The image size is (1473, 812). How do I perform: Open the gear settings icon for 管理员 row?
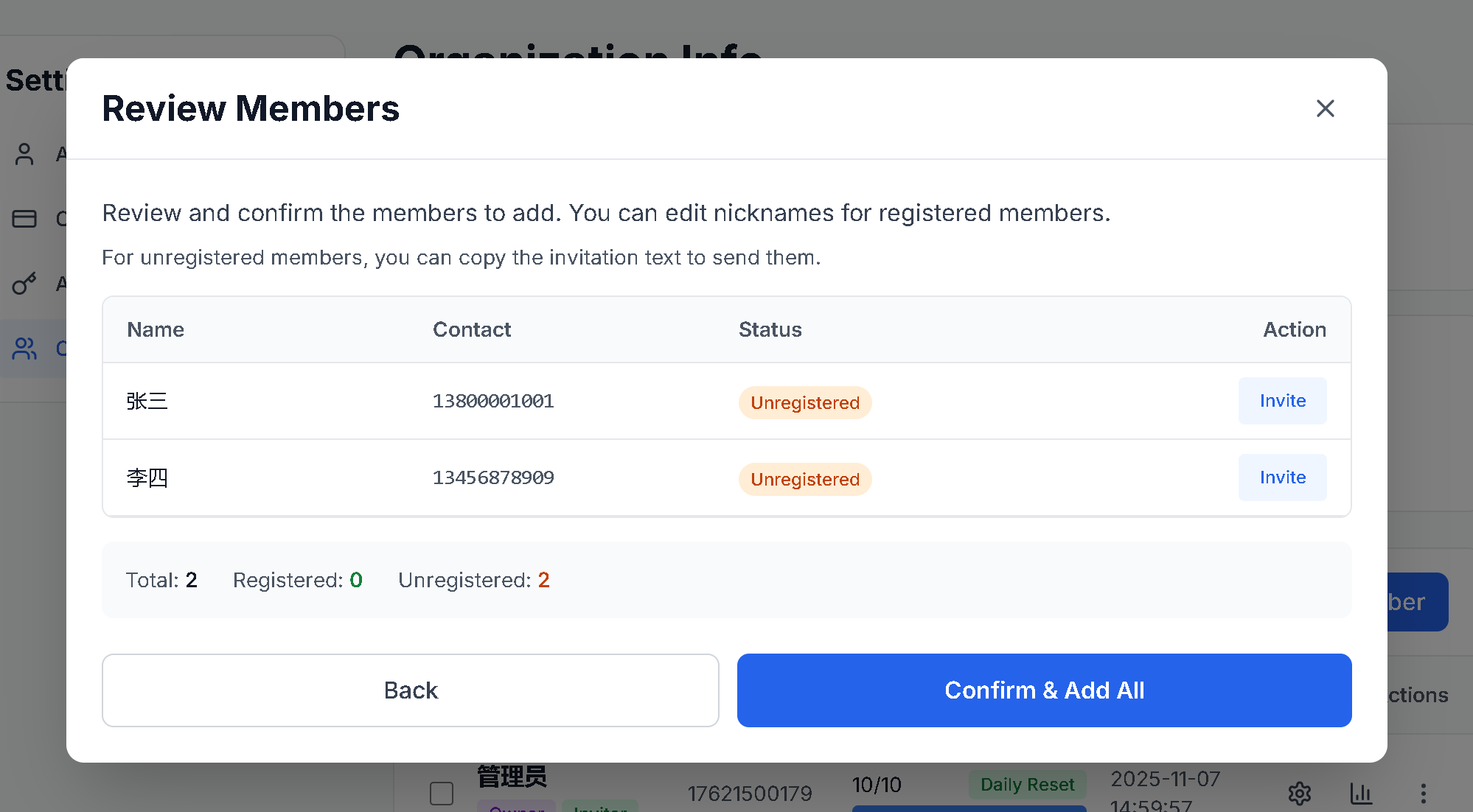point(1299,794)
